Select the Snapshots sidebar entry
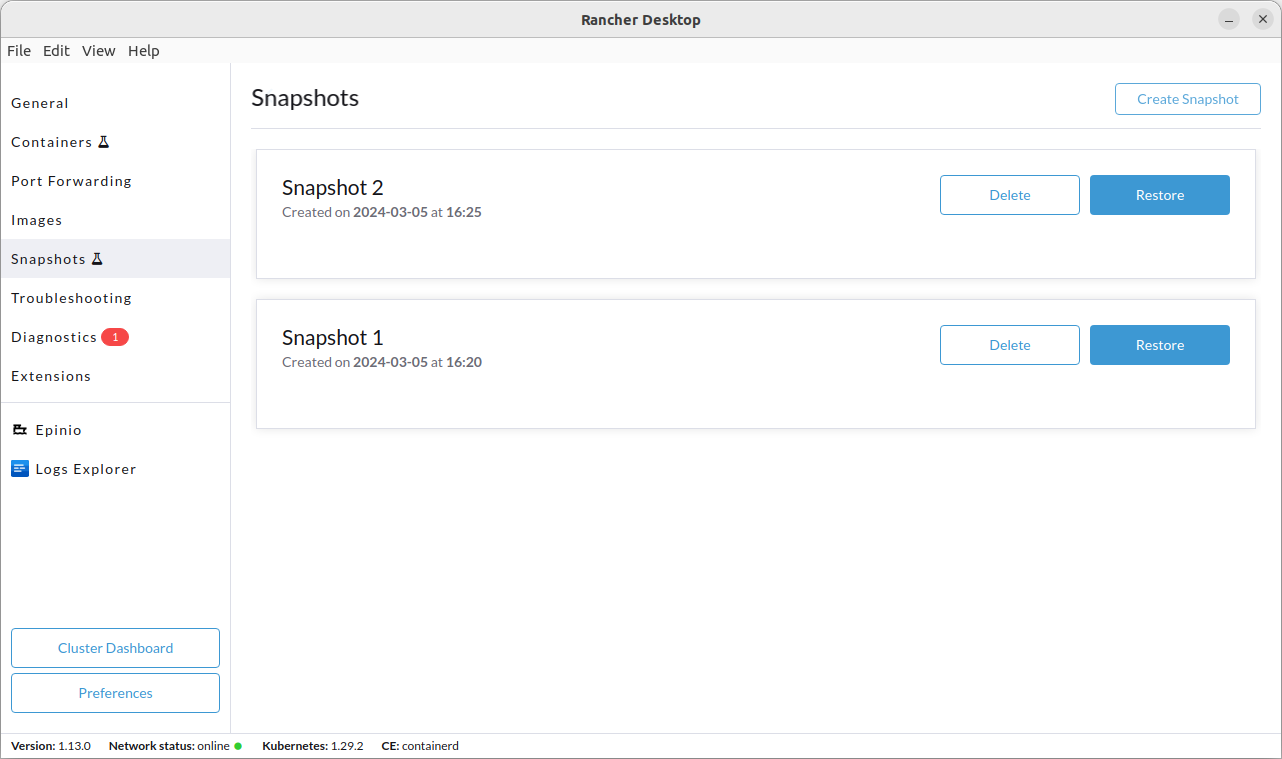1282x759 pixels. 115,259
